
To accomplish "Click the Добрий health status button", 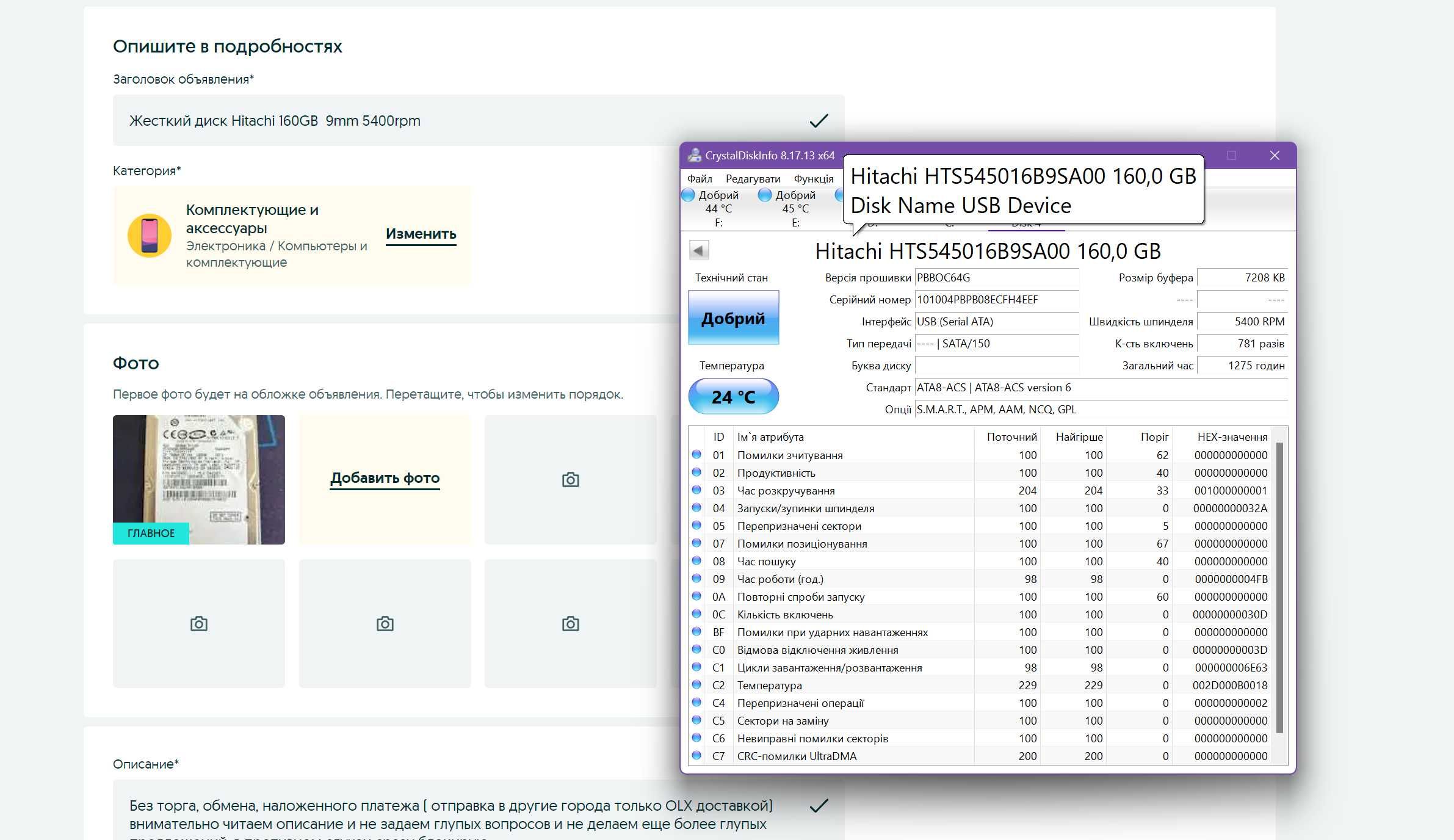I will (733, 318).
